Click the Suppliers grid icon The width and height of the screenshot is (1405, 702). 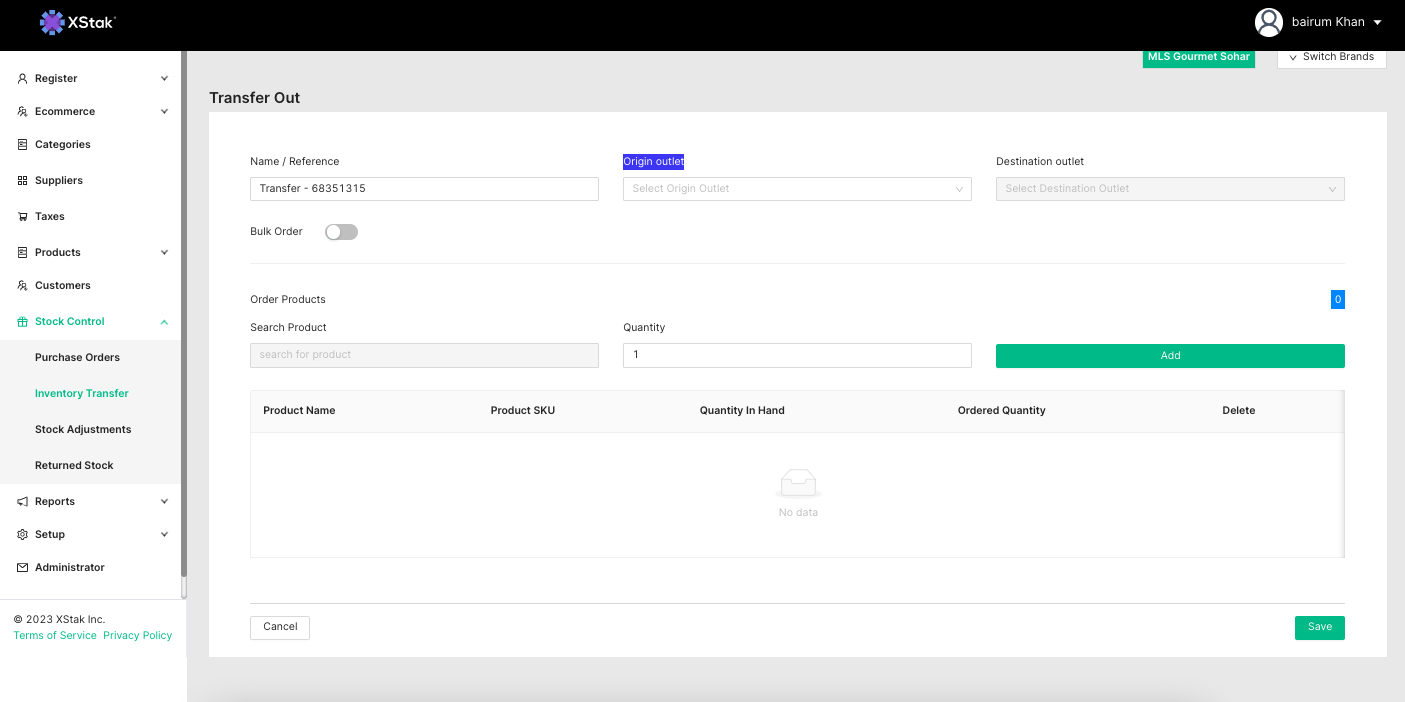pos(23,181)
